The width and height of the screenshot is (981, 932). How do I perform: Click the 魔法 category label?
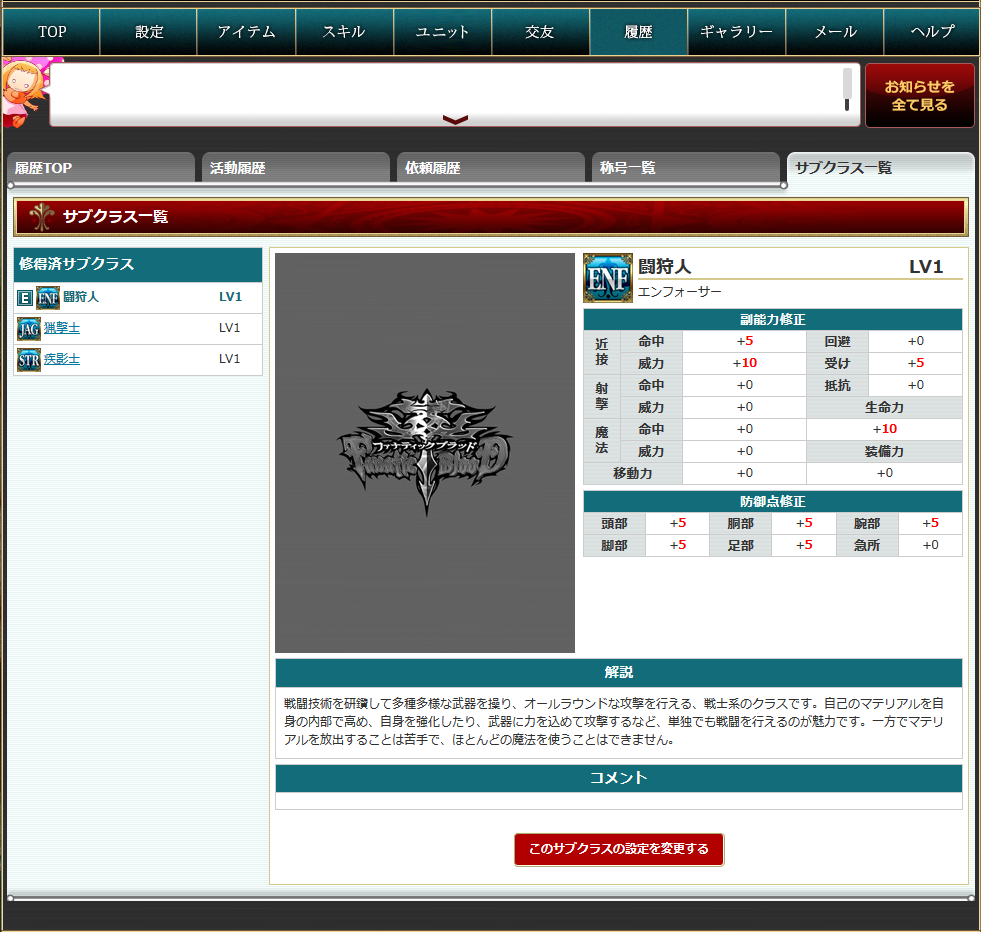(x=601, y=440)
